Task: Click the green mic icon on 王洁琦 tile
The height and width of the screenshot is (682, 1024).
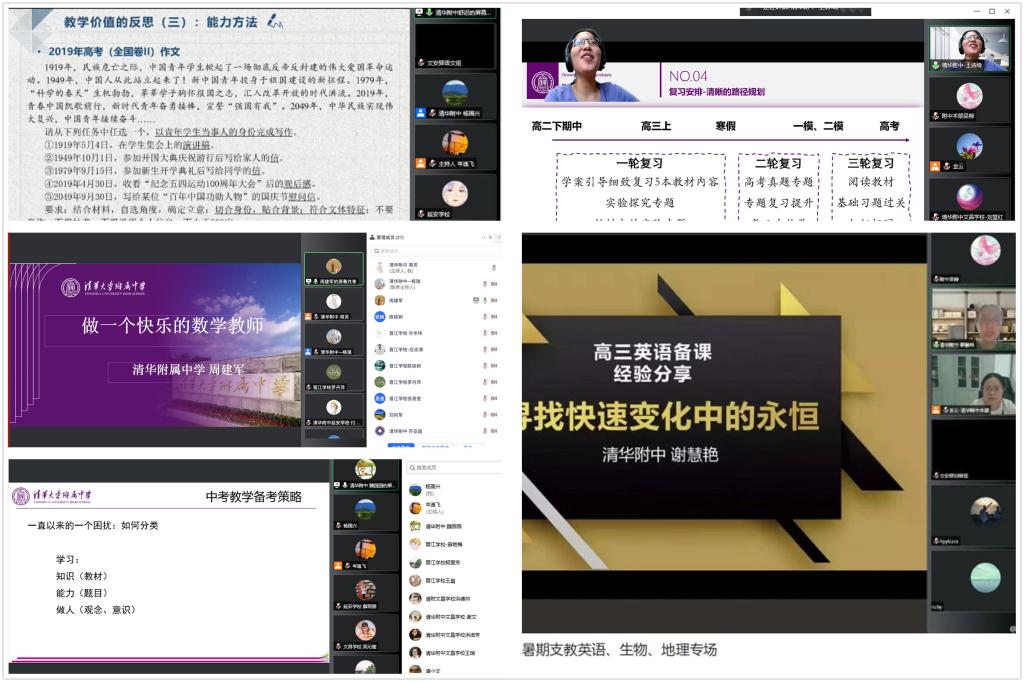Action: point(936,65)
